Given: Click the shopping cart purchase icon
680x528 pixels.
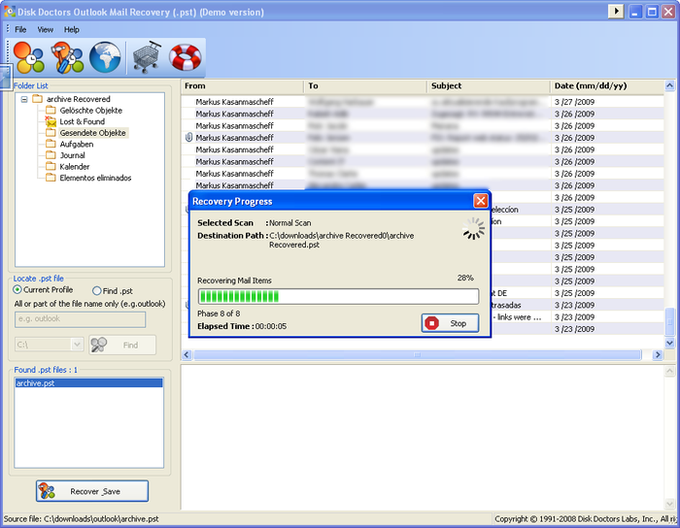Looking at the screenshot, I should (147, 57).
